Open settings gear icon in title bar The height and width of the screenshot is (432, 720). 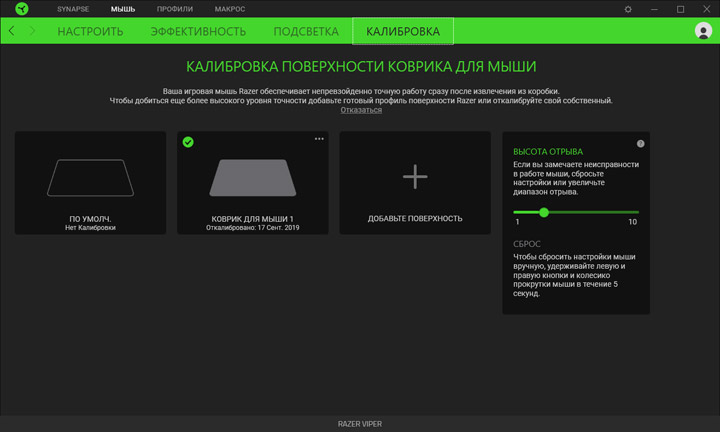628,9
